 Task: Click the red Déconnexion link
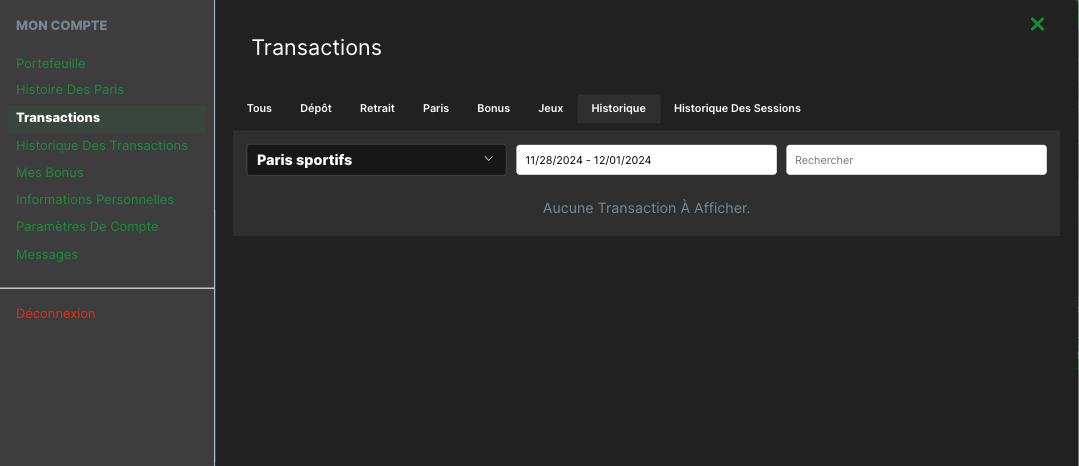pyautogui.click(x=56, y=313)
